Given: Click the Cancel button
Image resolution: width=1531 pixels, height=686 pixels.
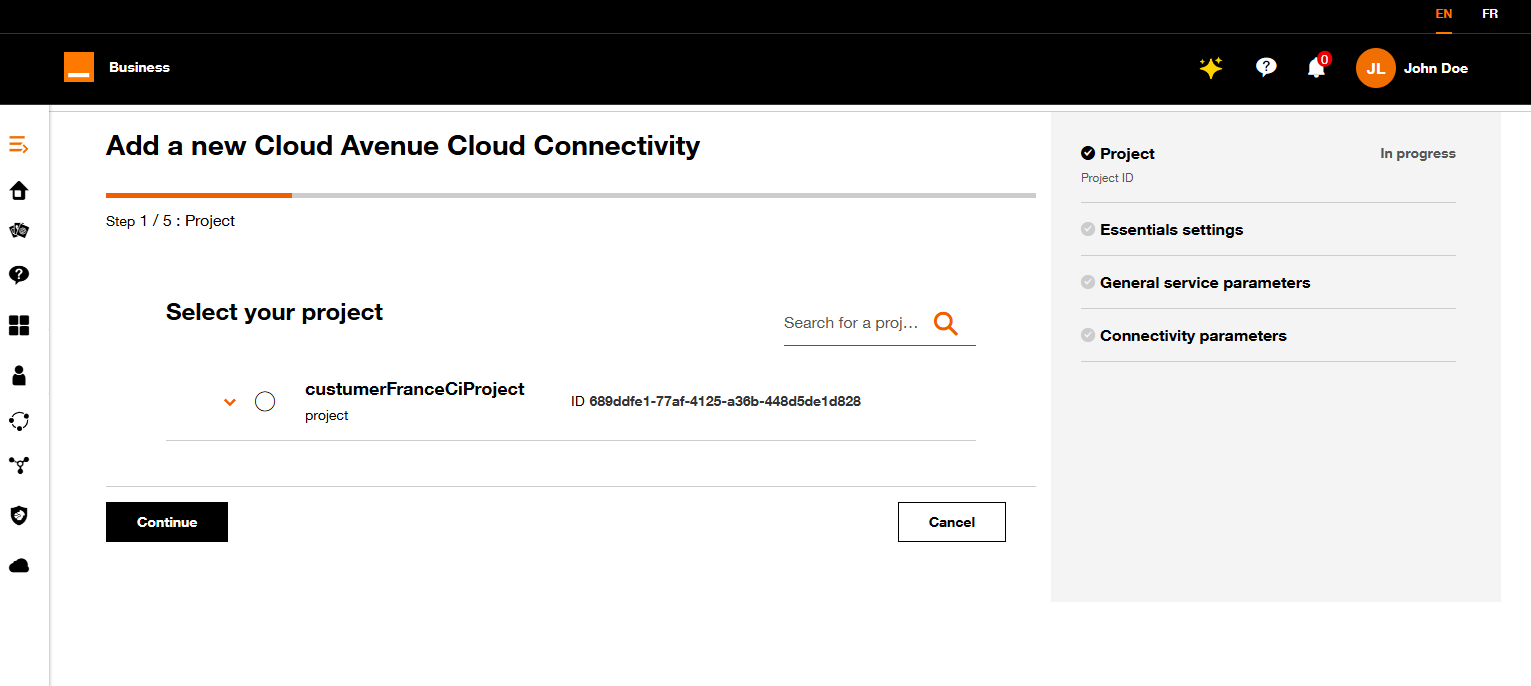Looking at the screenshot, I should coord(952,522).
